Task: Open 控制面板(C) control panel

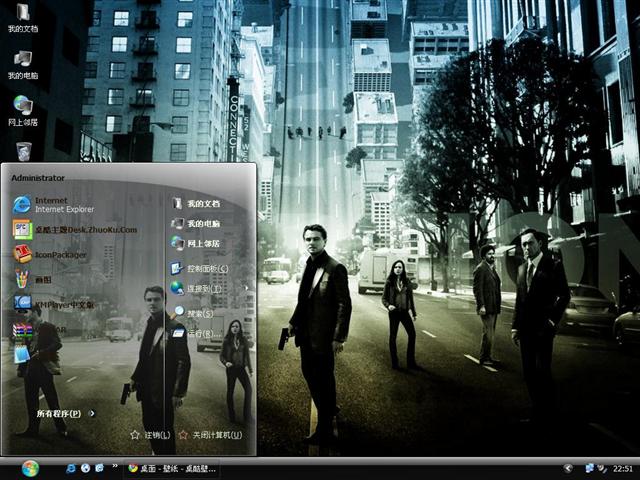Action: tap(200, 269)
